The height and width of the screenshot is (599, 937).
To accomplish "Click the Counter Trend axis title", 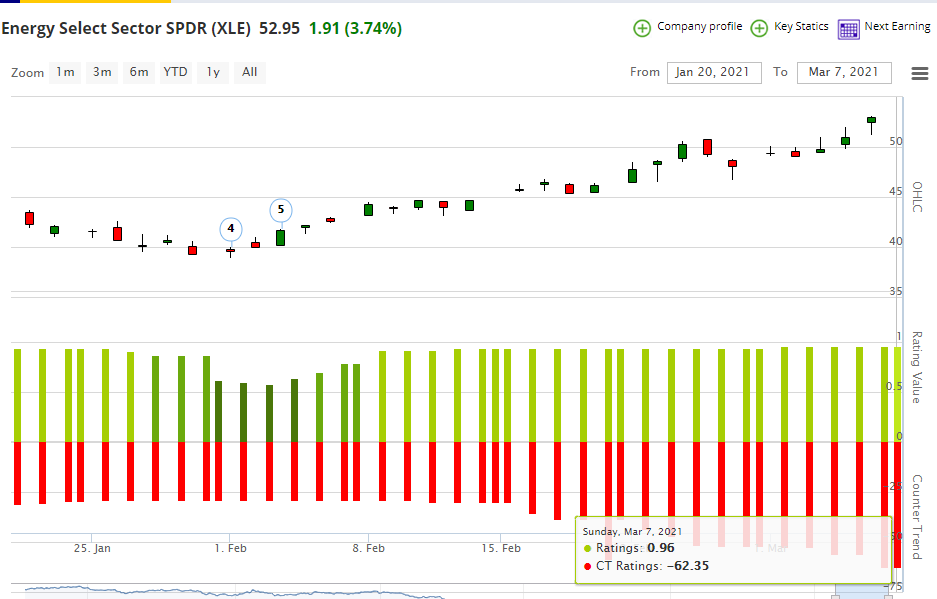I will click(917, 518).
